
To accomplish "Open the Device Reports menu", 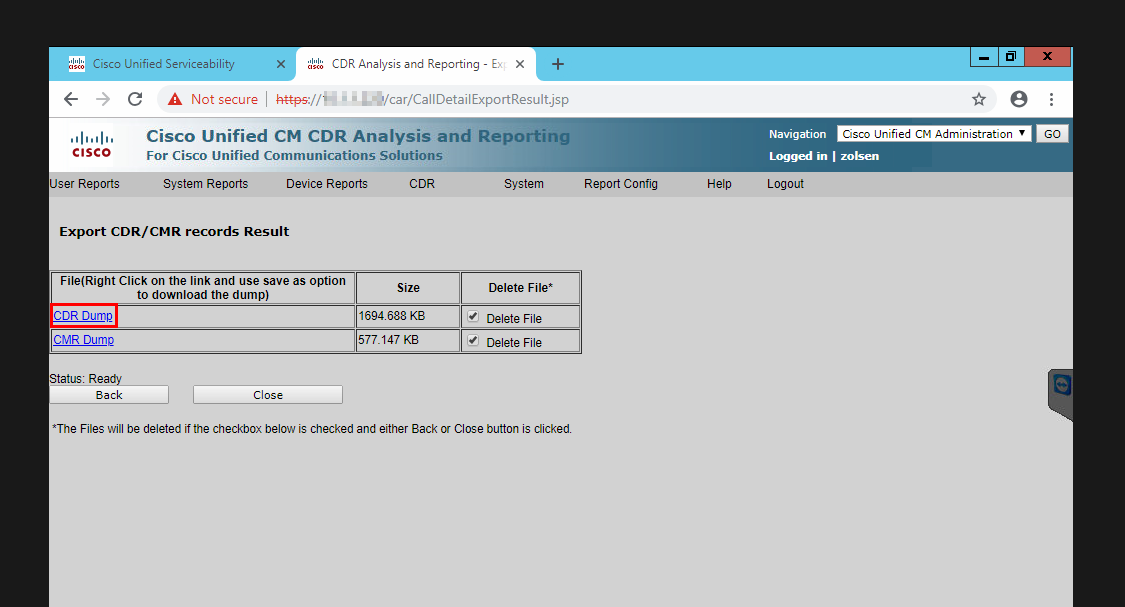I will (x=326, y=184).
